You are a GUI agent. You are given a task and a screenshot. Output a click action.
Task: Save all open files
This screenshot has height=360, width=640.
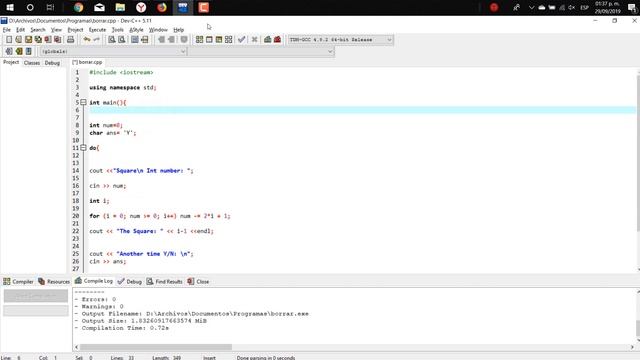pos(38,40)
